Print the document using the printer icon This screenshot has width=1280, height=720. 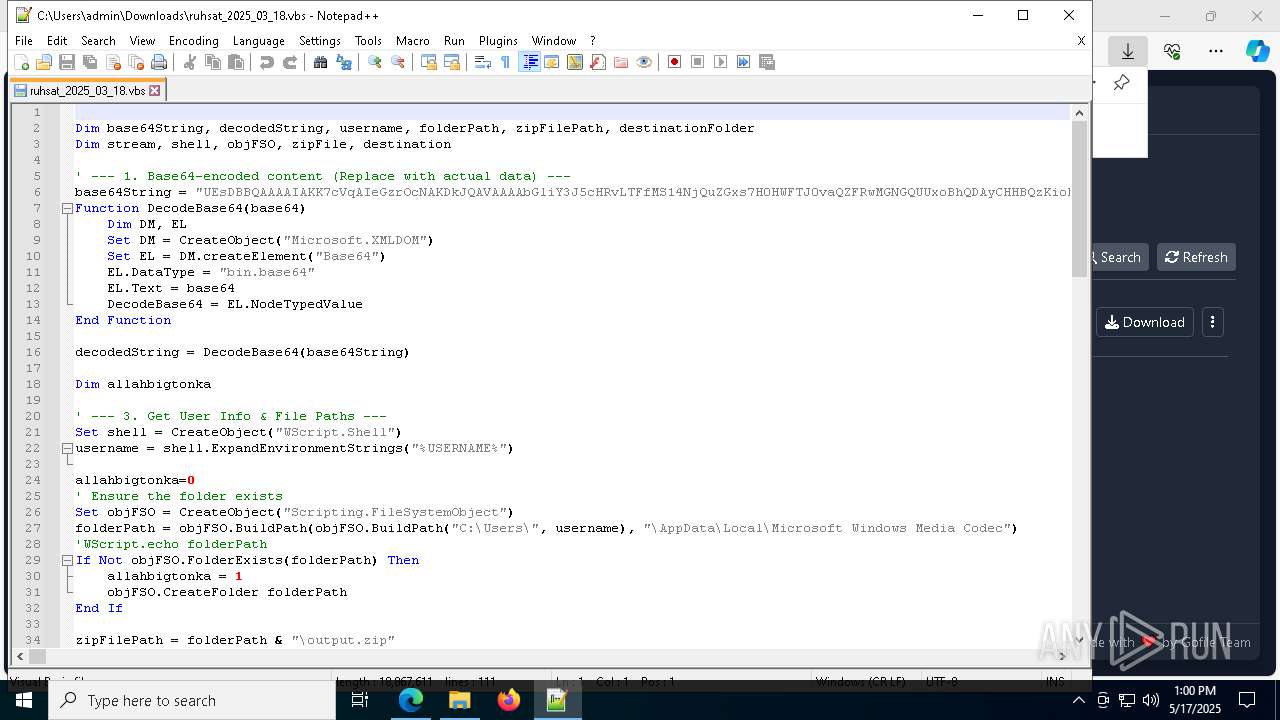[x=159, y=62]
